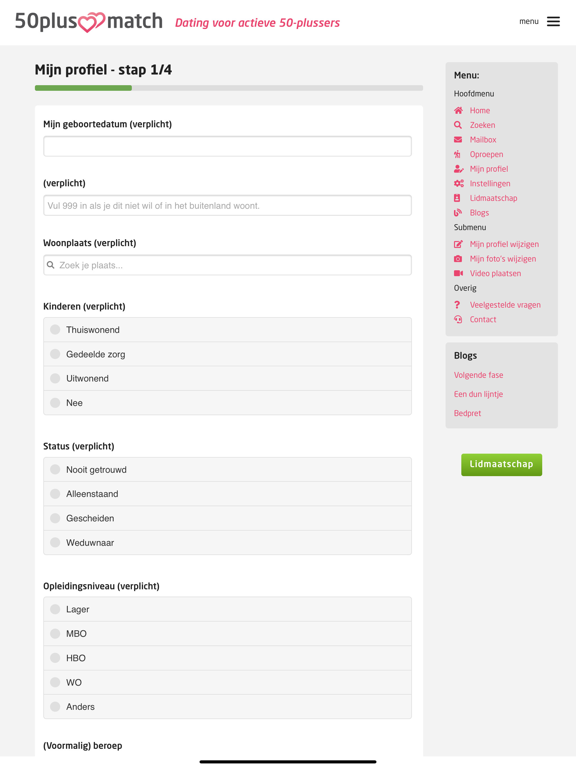The width and height of the screenshot is (576, 768).
Task: Open the hamburger menu icon
Action: [553, 22]
